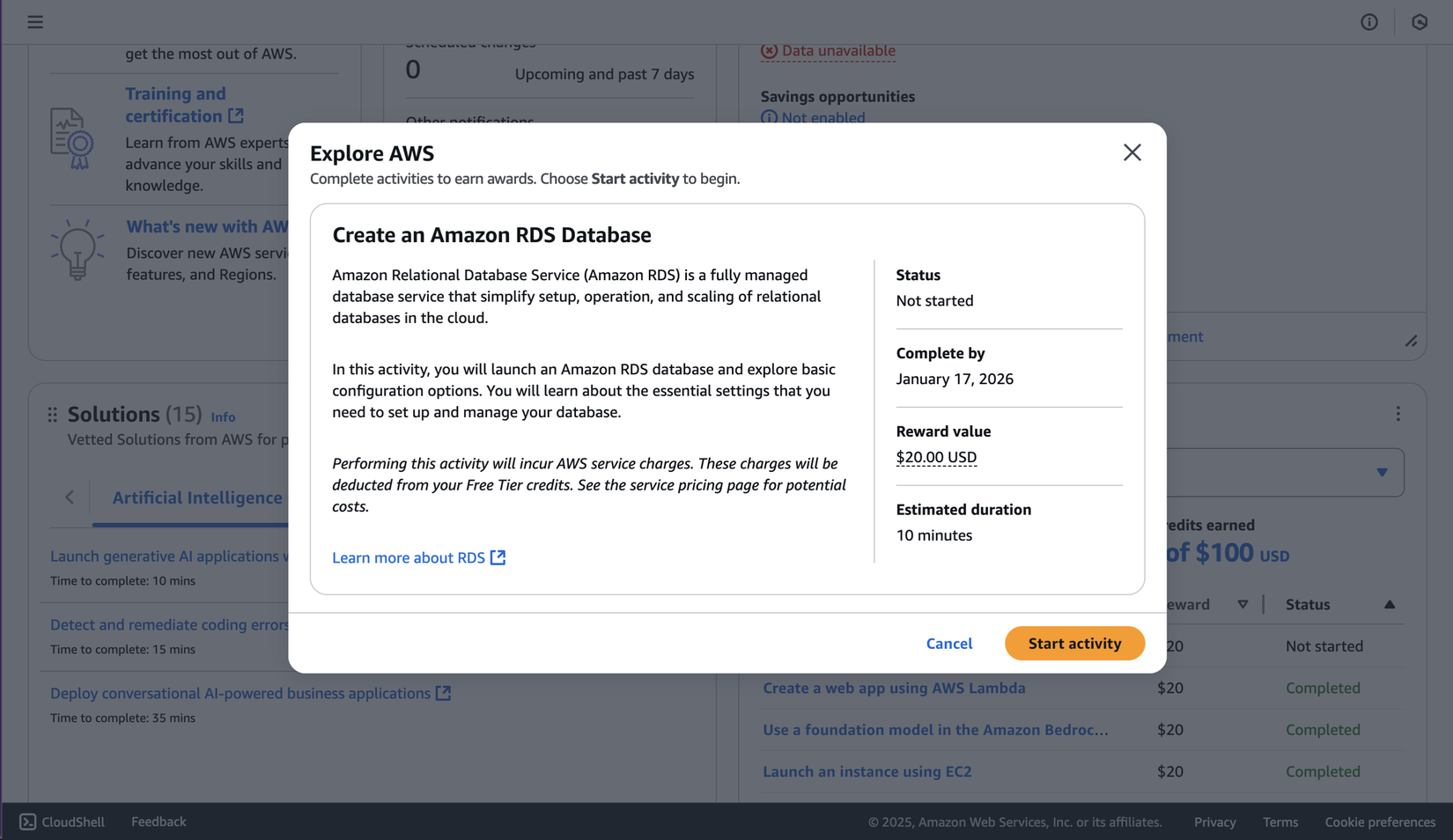Click the CloudShell terminal icon
Image resolution: width=1453 pixels, height=840 pixels.
coord(28,822)
